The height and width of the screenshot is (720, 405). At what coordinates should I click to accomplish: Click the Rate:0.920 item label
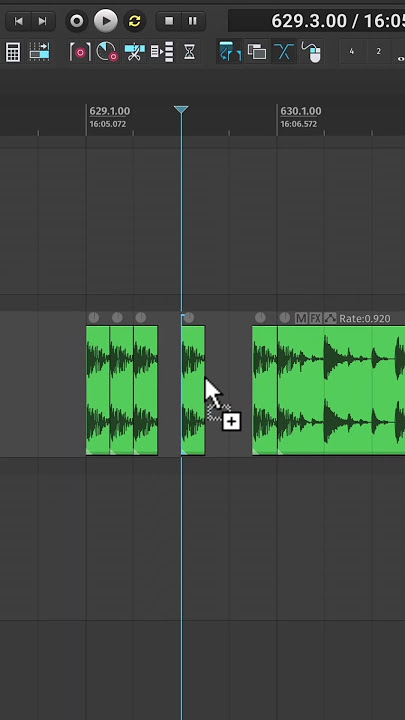tap(365, 319)
